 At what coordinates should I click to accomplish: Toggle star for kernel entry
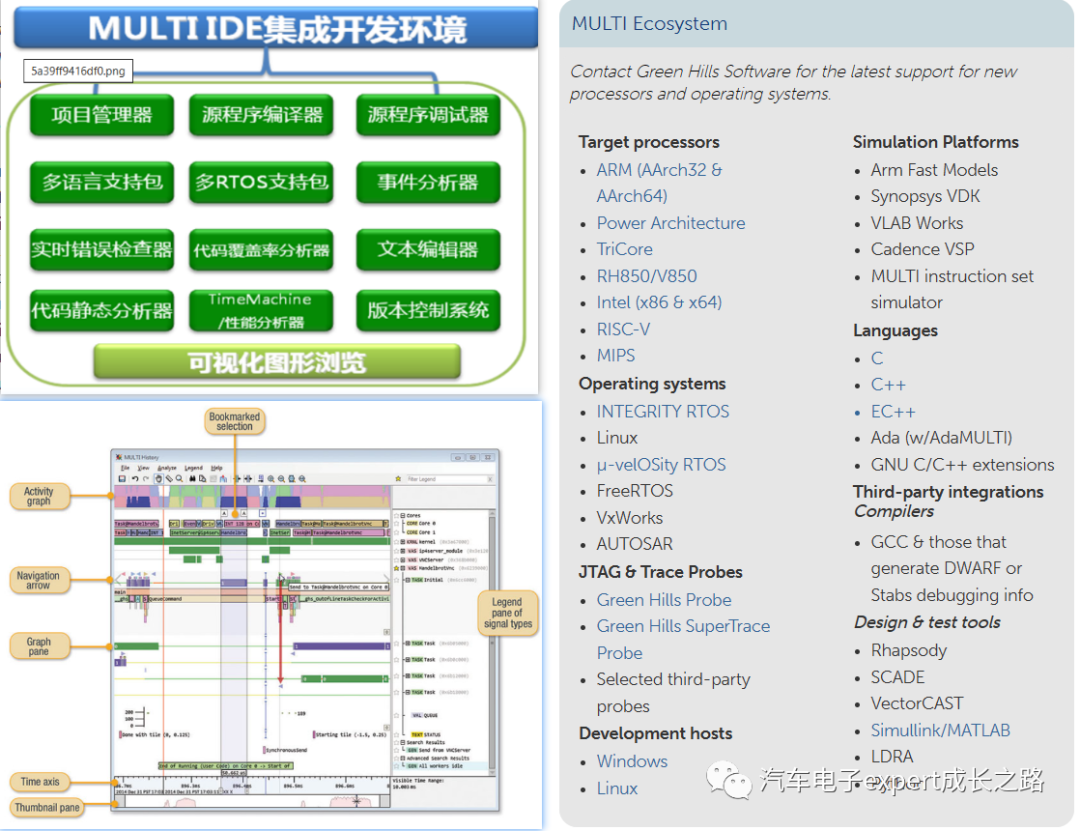click(397, 542)
